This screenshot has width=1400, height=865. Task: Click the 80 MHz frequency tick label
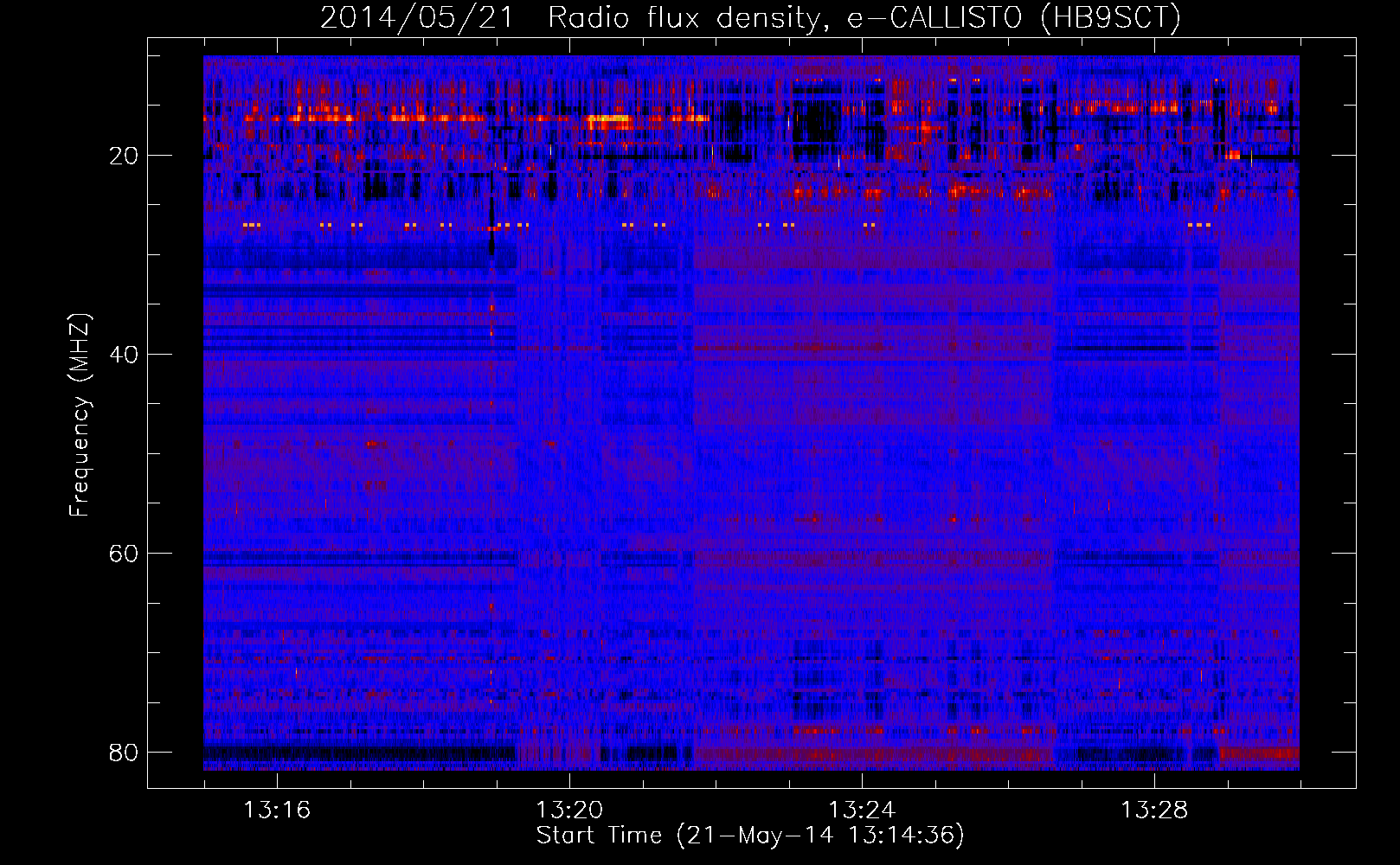(124, 753)
